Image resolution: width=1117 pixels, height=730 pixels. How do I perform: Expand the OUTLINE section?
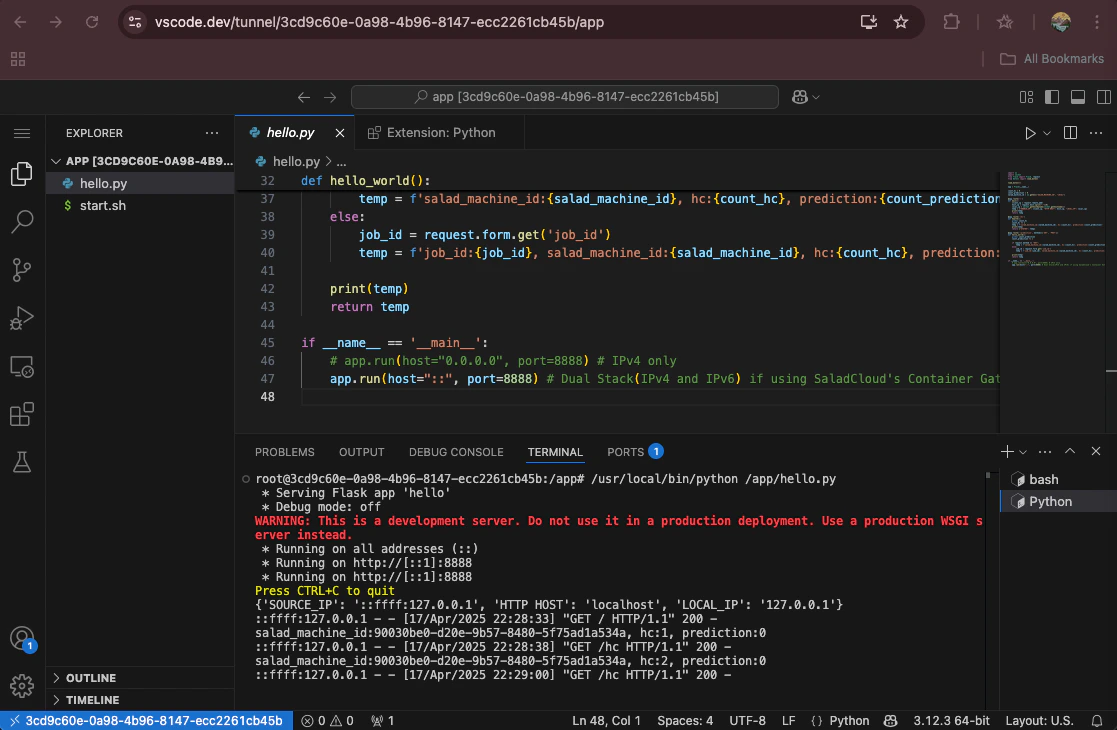click(x=91, y=678)
